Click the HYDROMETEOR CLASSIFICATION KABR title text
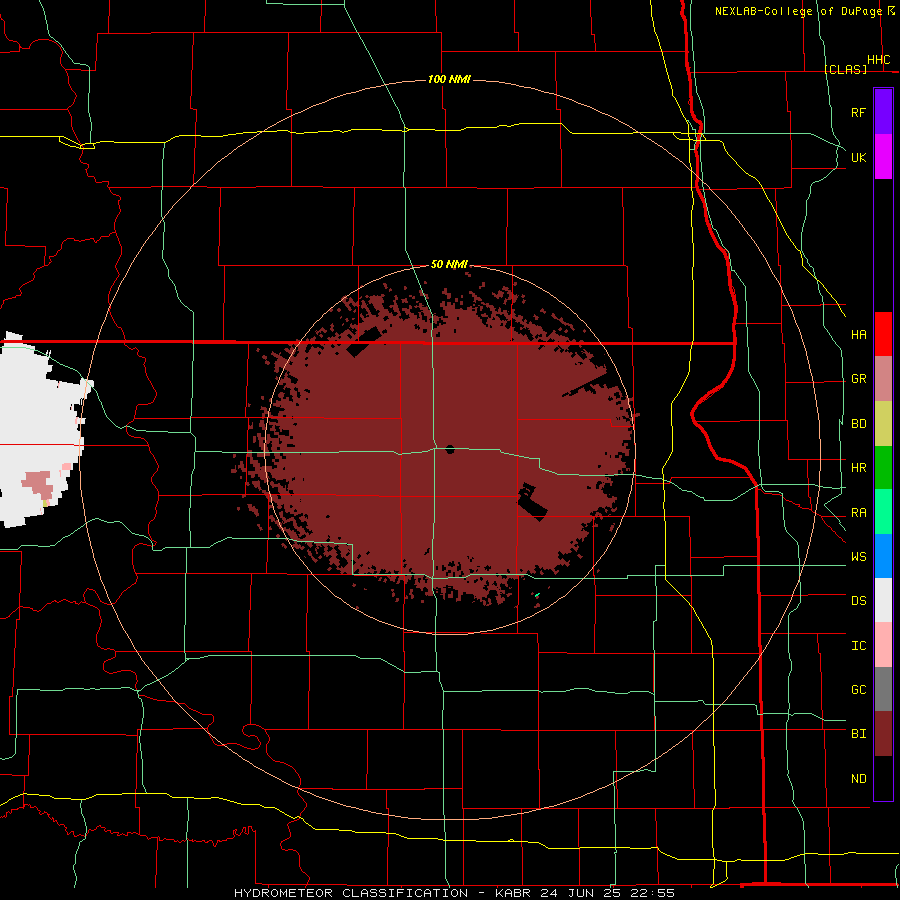Viewport: 900px width, 900px height. click(454, 893)
